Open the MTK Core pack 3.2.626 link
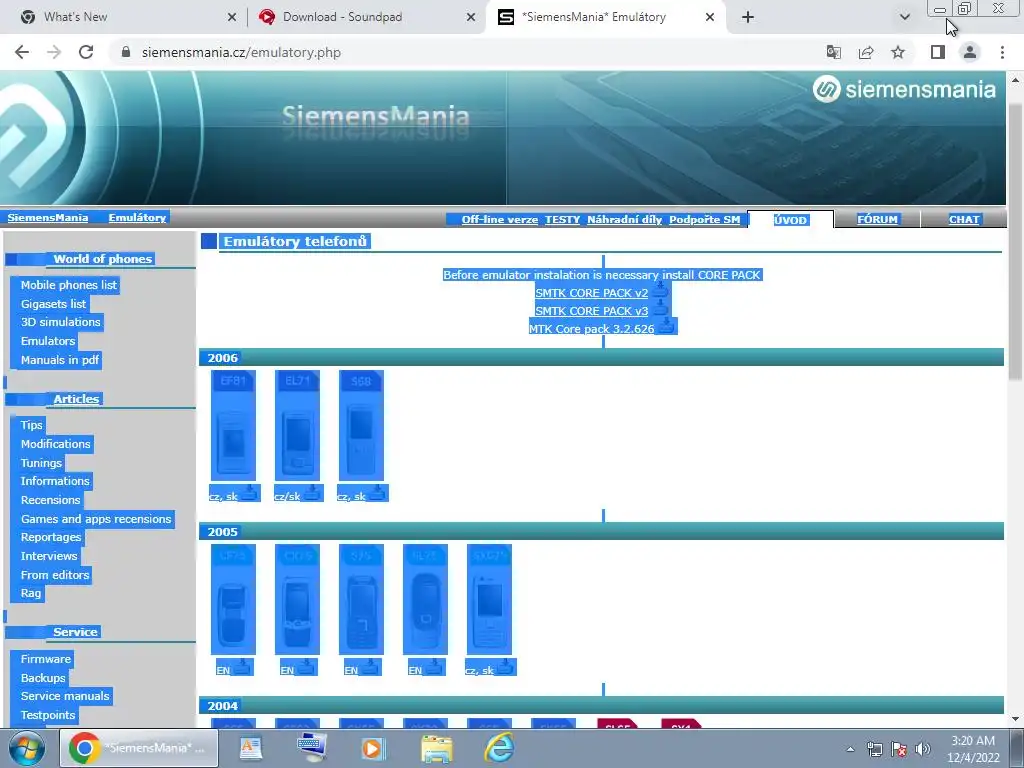 pyautogui.click(x=592, y=328)
